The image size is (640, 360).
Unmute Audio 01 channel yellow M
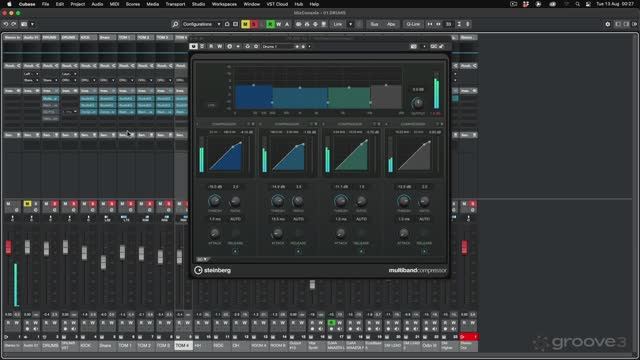coord(27,204)
